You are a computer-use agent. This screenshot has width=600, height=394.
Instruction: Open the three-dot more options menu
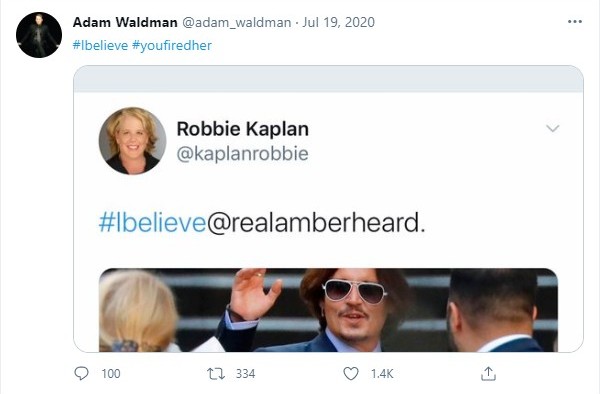575,22
